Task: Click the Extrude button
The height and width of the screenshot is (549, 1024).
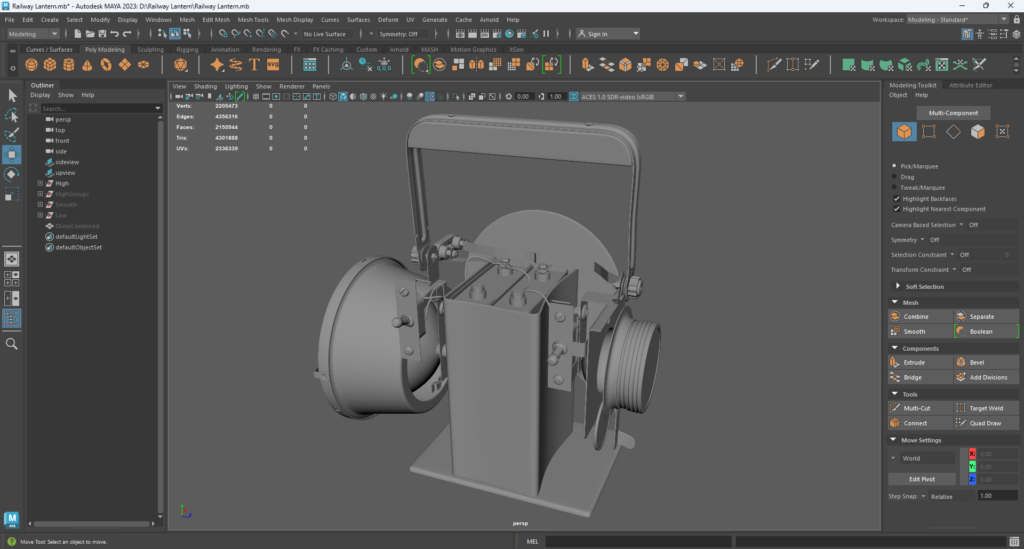Action: click(x=921, y=362)
